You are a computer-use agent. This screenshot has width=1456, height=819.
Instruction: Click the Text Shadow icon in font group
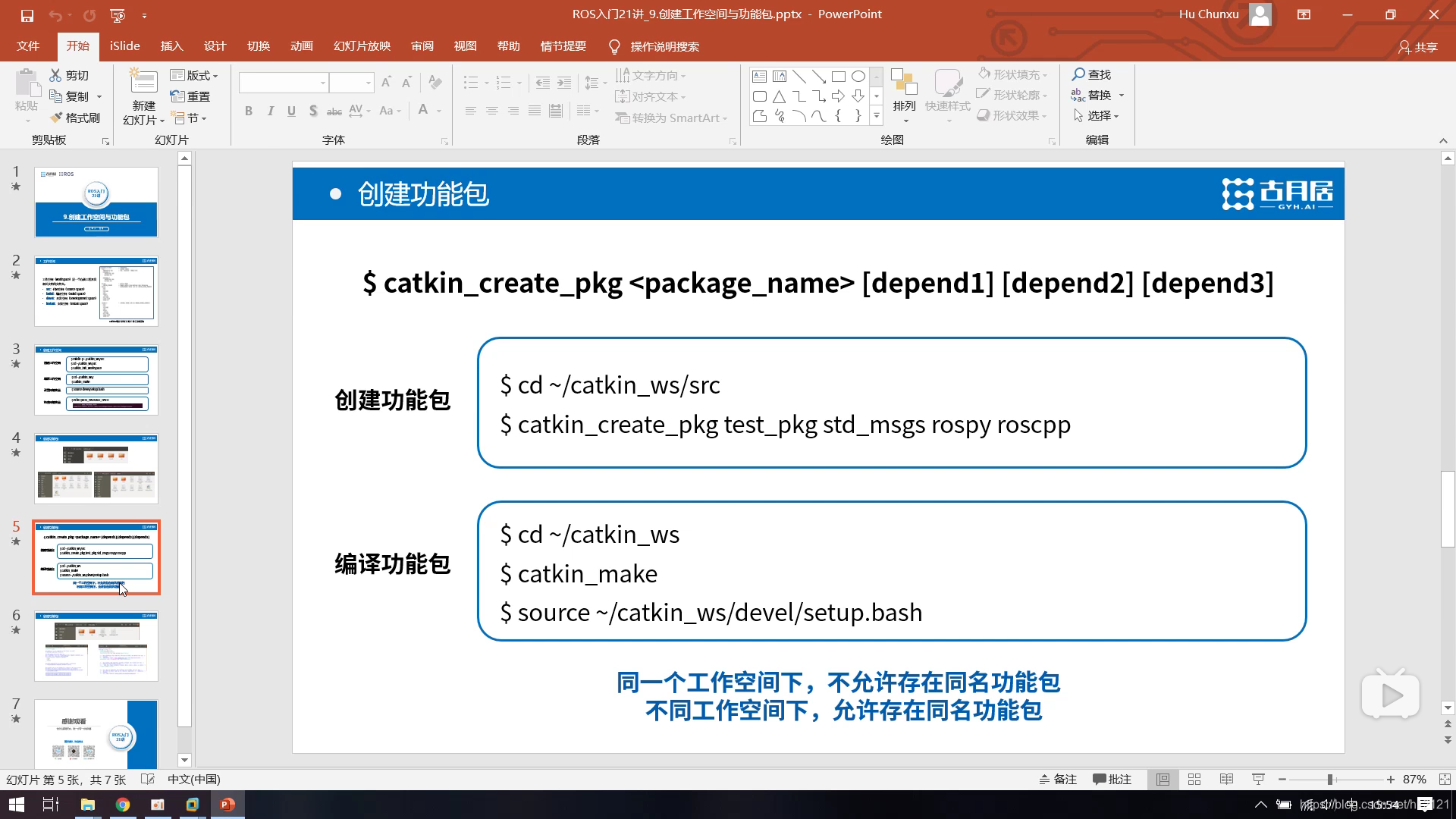[313, 110]
